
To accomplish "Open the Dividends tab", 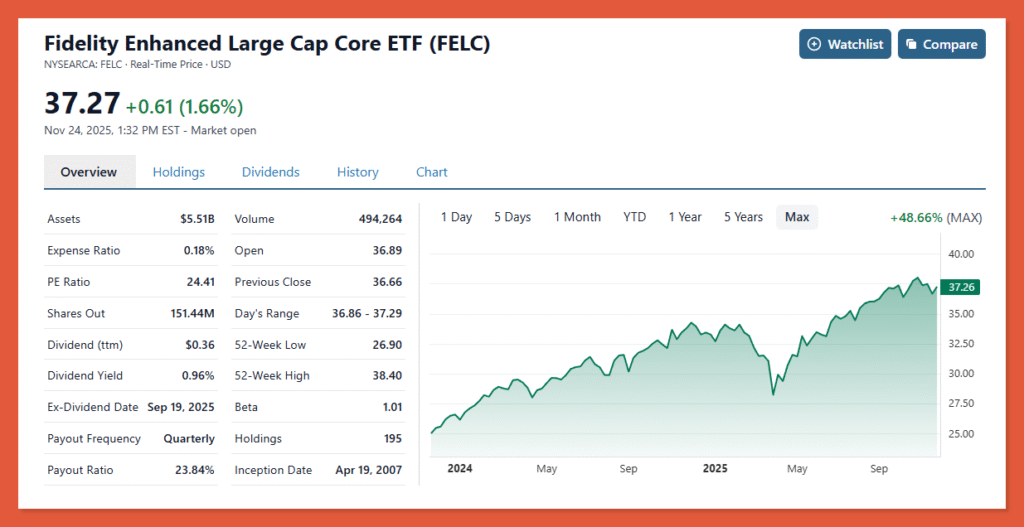I will point(270,172).
